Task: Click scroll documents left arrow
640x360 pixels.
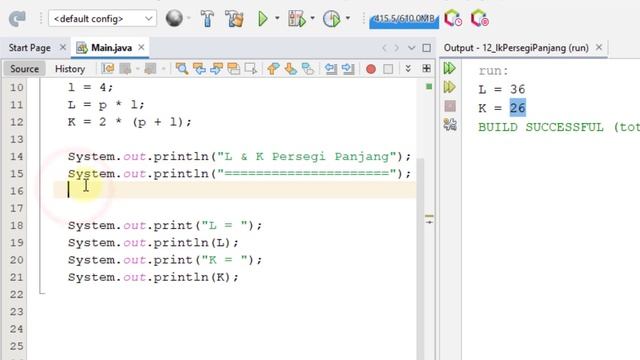Action: [384, 48]
